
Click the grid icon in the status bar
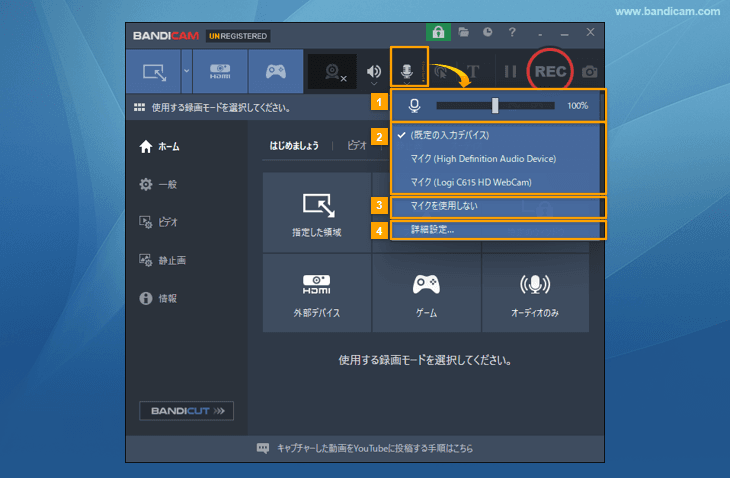tap(139, 108)
